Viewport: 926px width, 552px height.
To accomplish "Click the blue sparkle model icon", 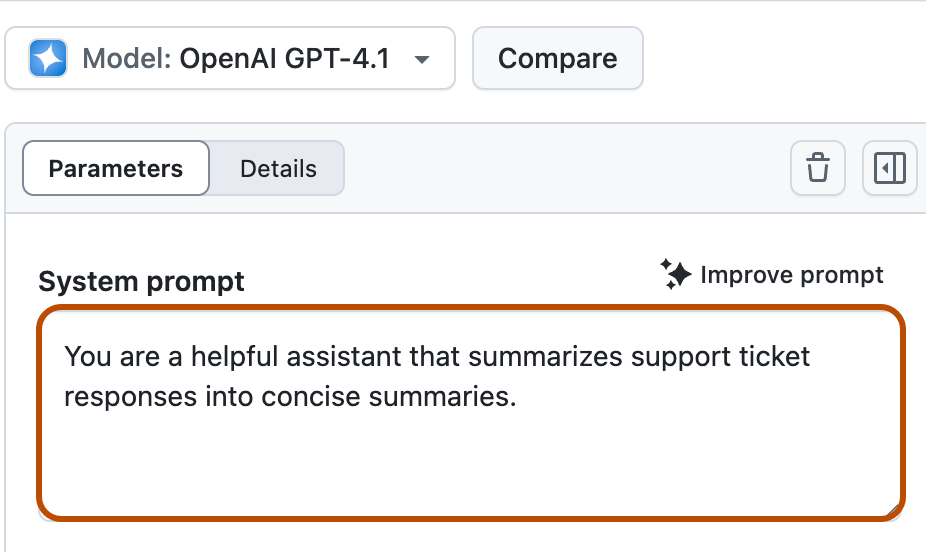I will pyautogui.click(x=48, y=58).
